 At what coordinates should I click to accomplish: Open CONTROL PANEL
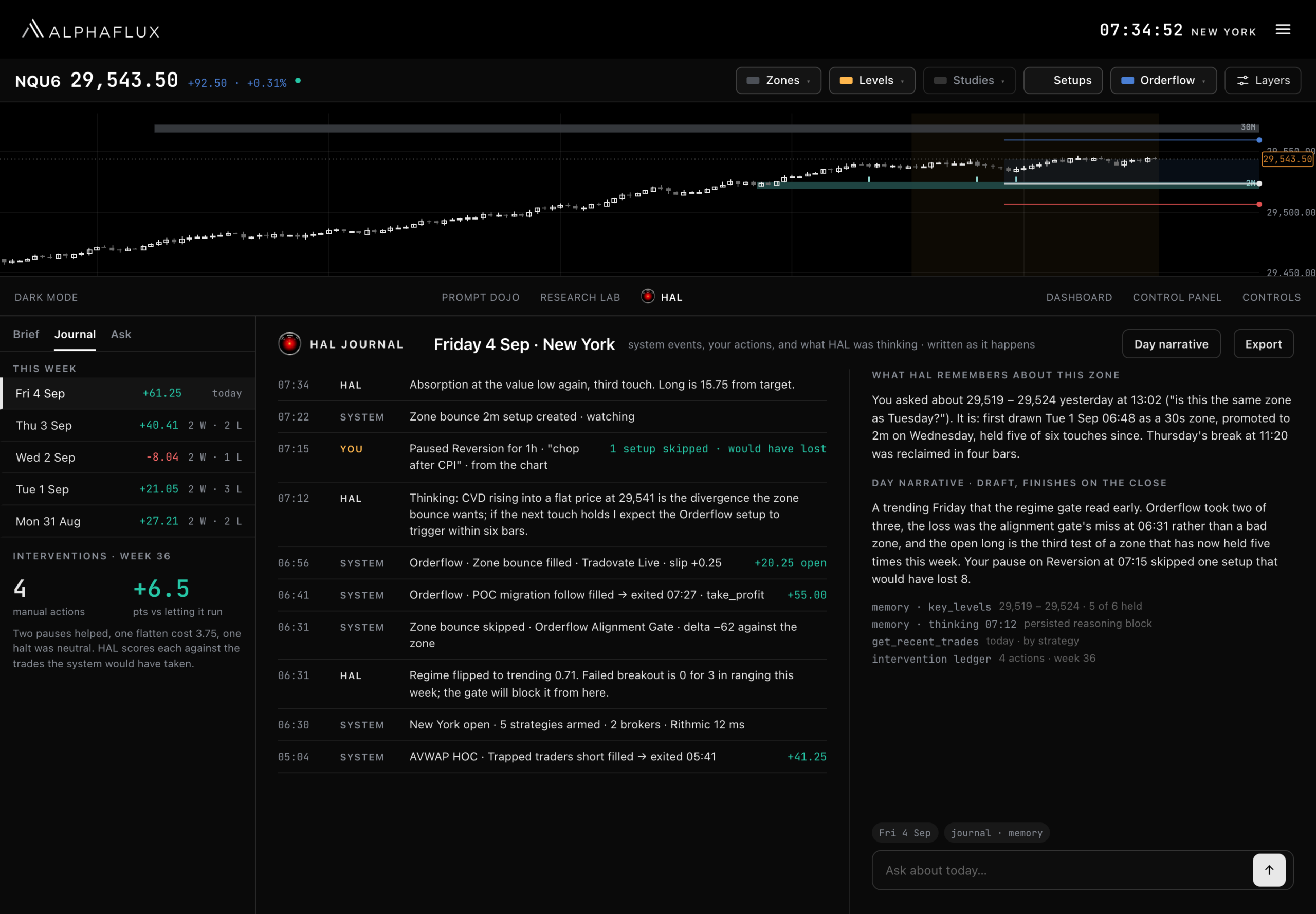1177,297
